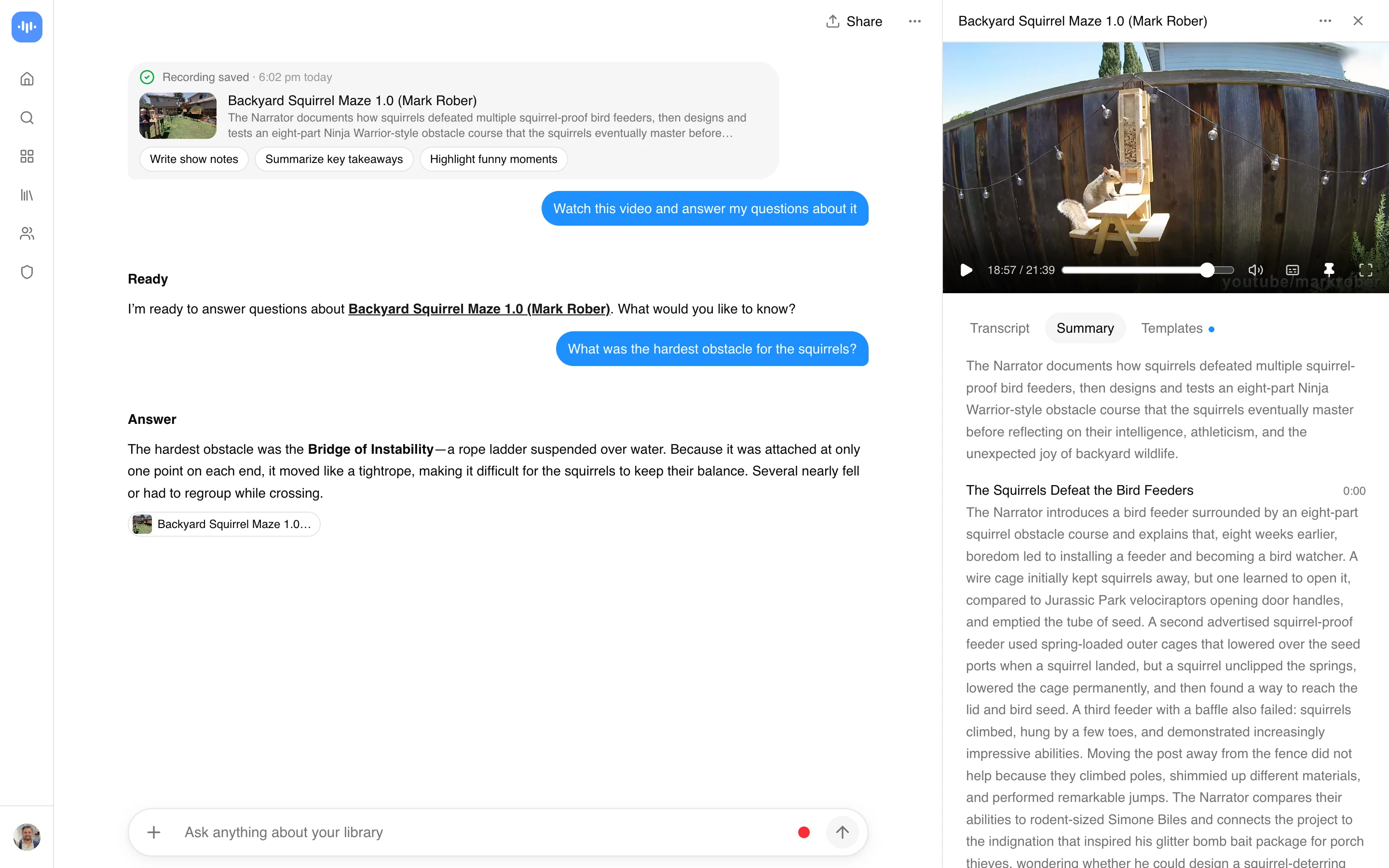Click the plus attach icon in input bar
The height and width of the screenshot is (868, 1389).
154,832
